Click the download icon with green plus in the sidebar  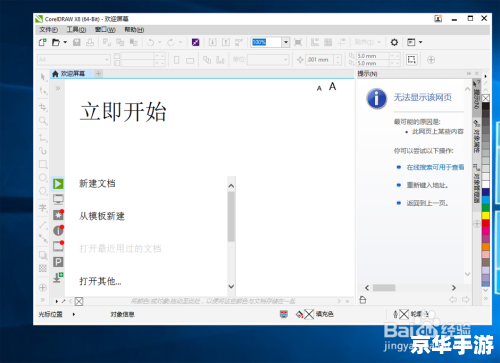(58, 277)
